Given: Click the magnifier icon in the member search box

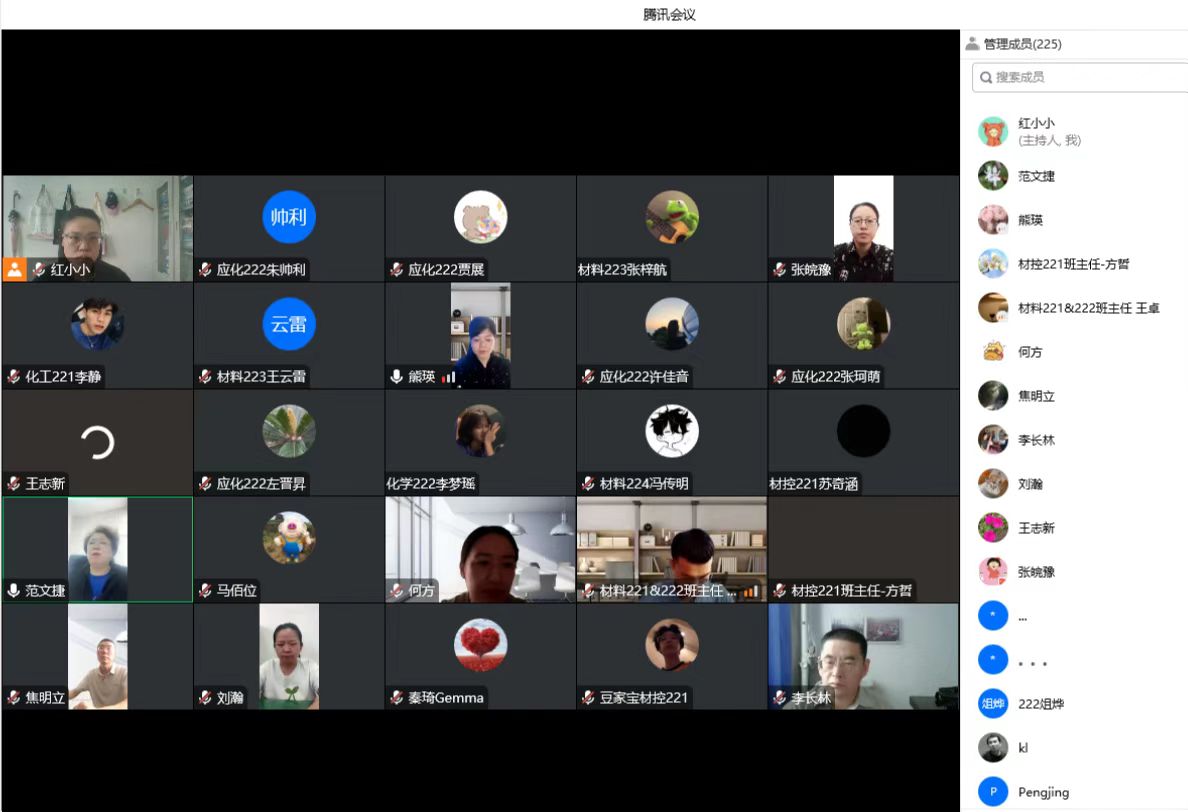Looking at the screenshot, I should pyautogui.click(x=986, y=77).
